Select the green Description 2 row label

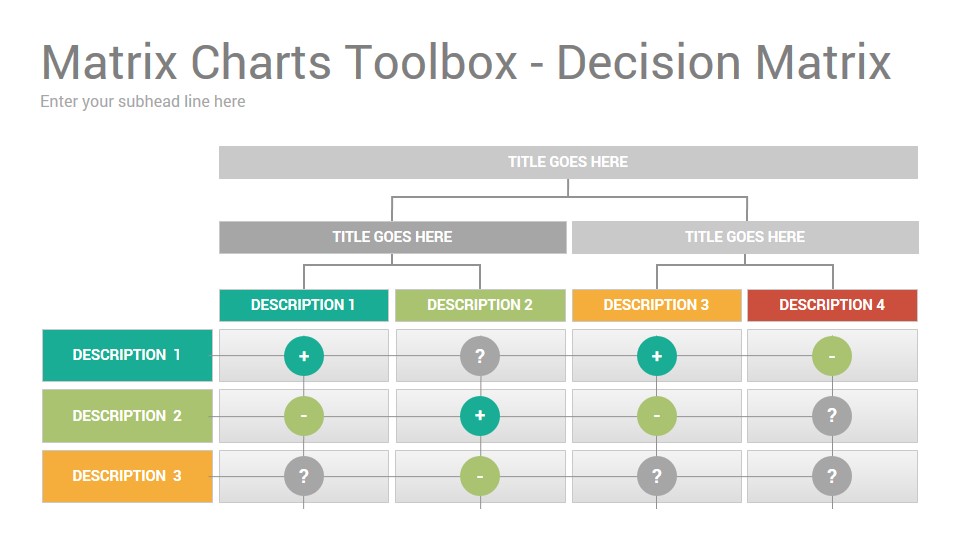coord(127,416)
